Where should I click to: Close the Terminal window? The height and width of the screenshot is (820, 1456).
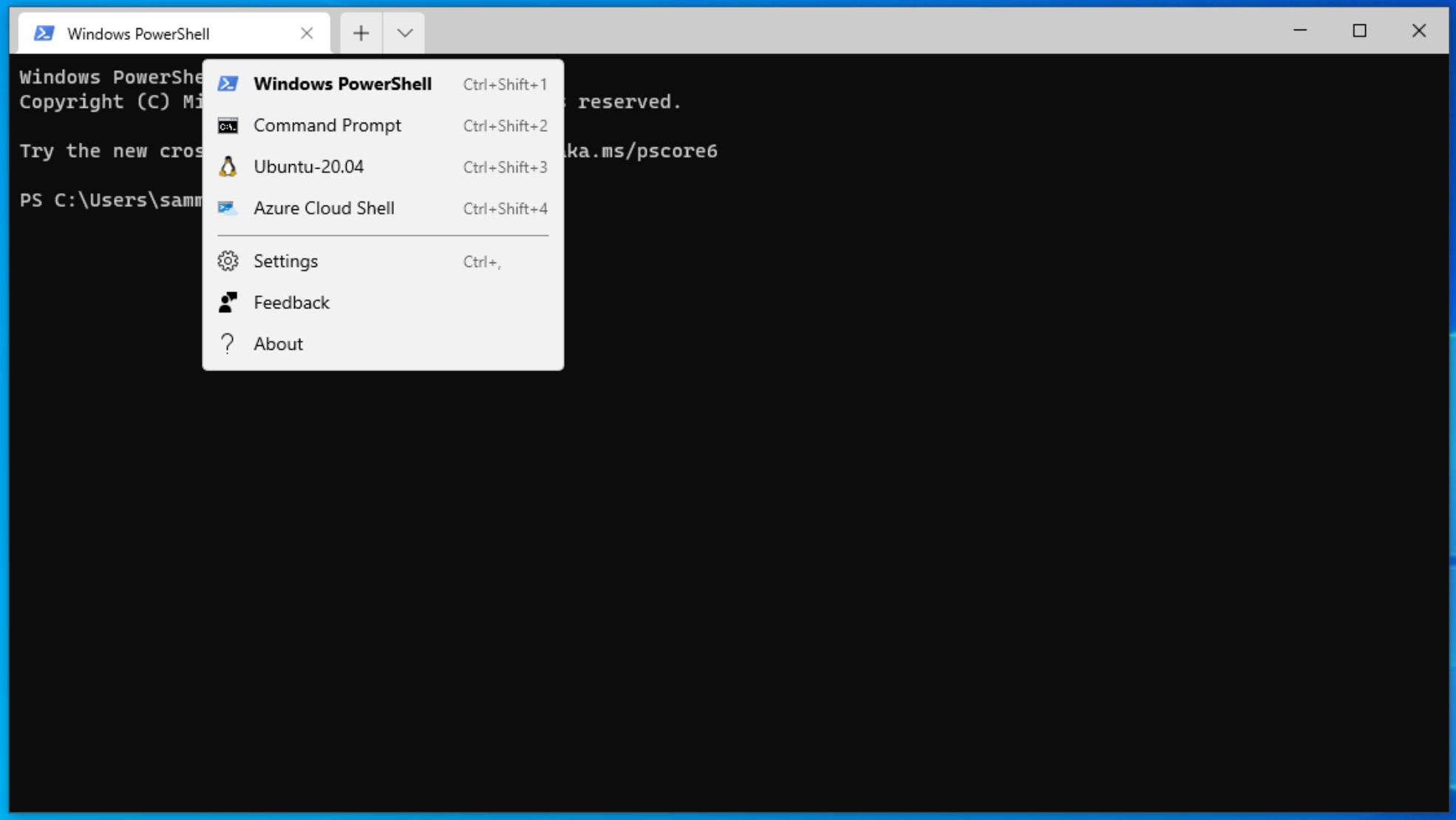coord(1418,30)
